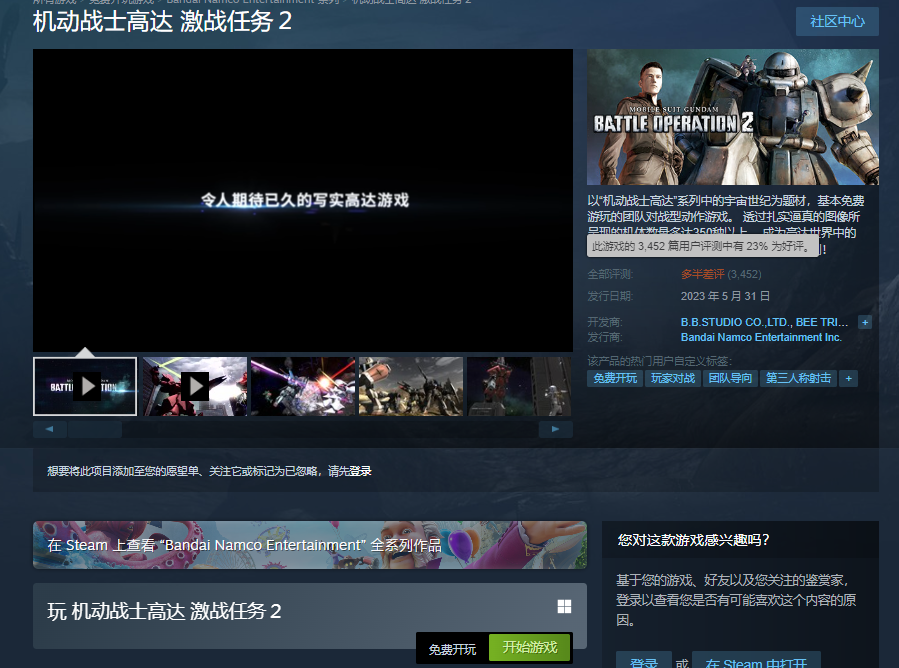Click the 登录 button in interest panel

click(643, 662)
